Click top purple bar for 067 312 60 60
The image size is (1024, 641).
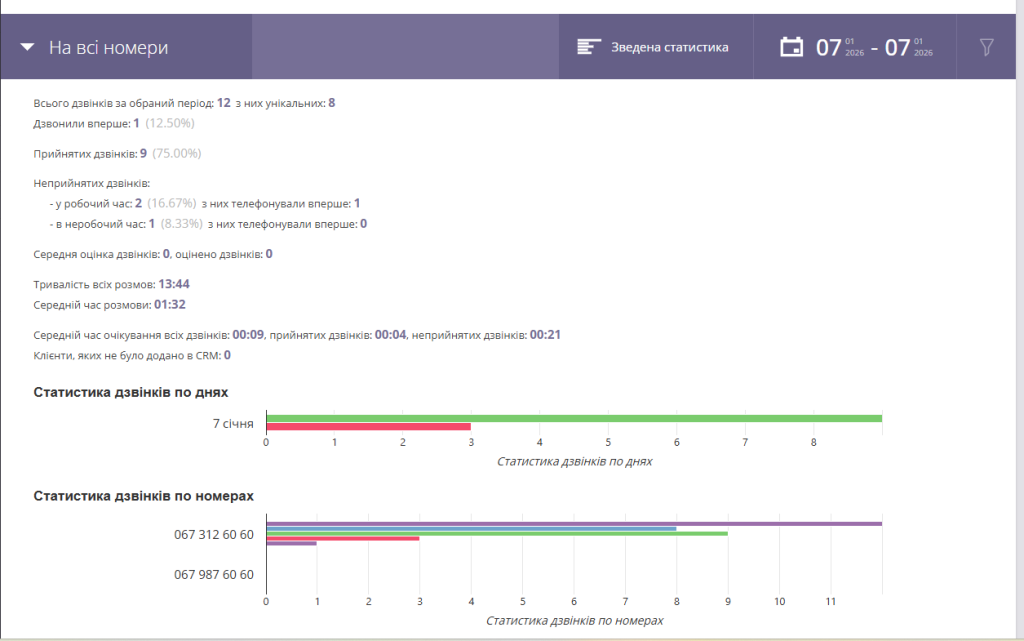point(574,524)
